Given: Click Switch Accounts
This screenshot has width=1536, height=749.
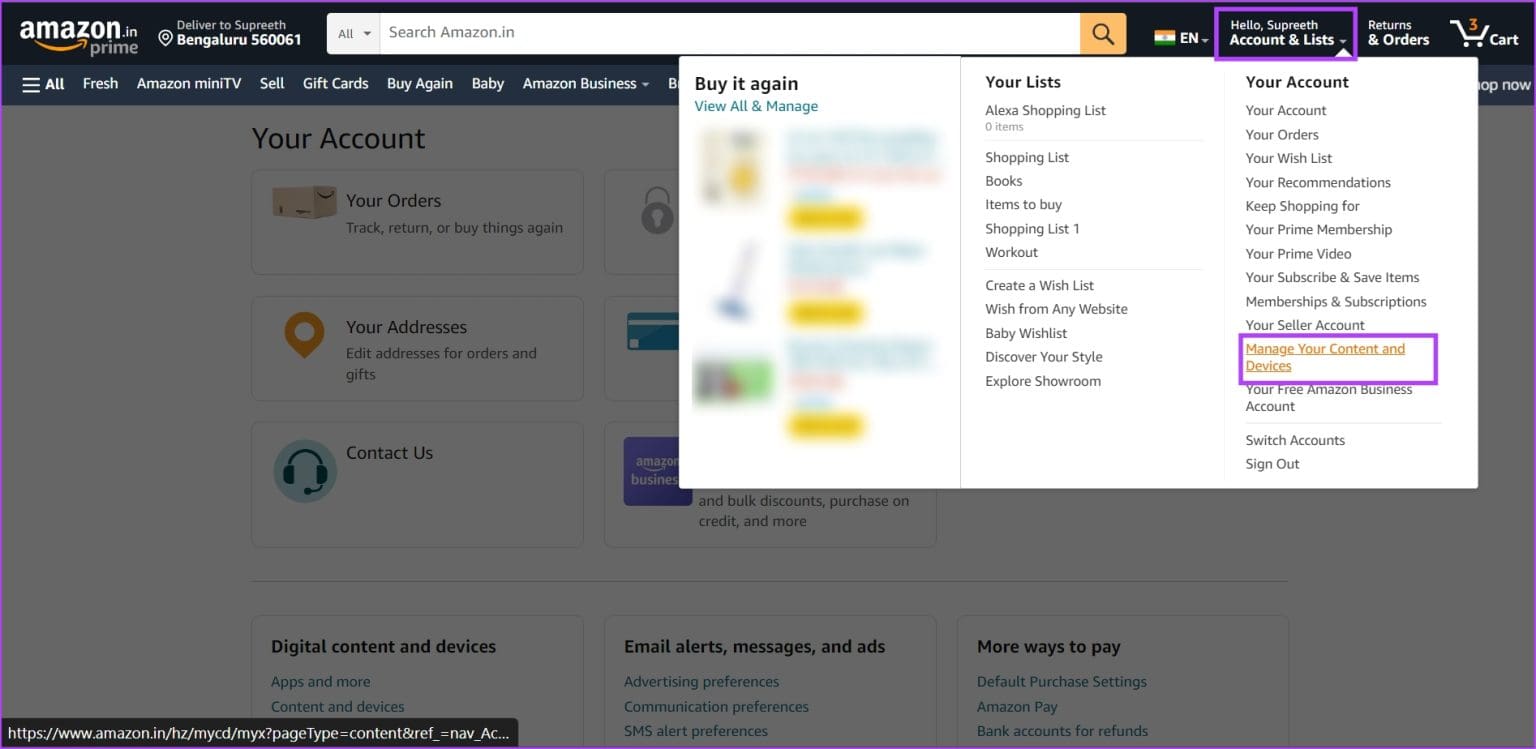Looking at the screenshot, I should point(1294,440).
